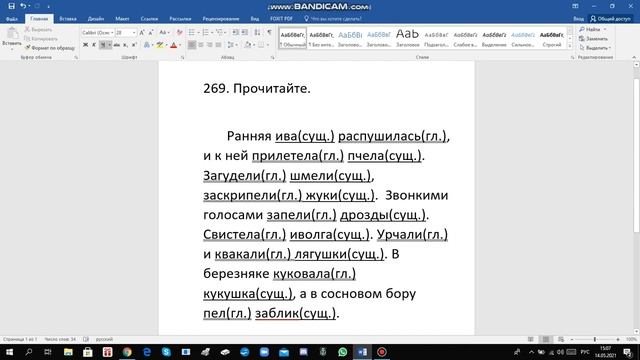Click Format Painter (Формат по образцу)

50,48
